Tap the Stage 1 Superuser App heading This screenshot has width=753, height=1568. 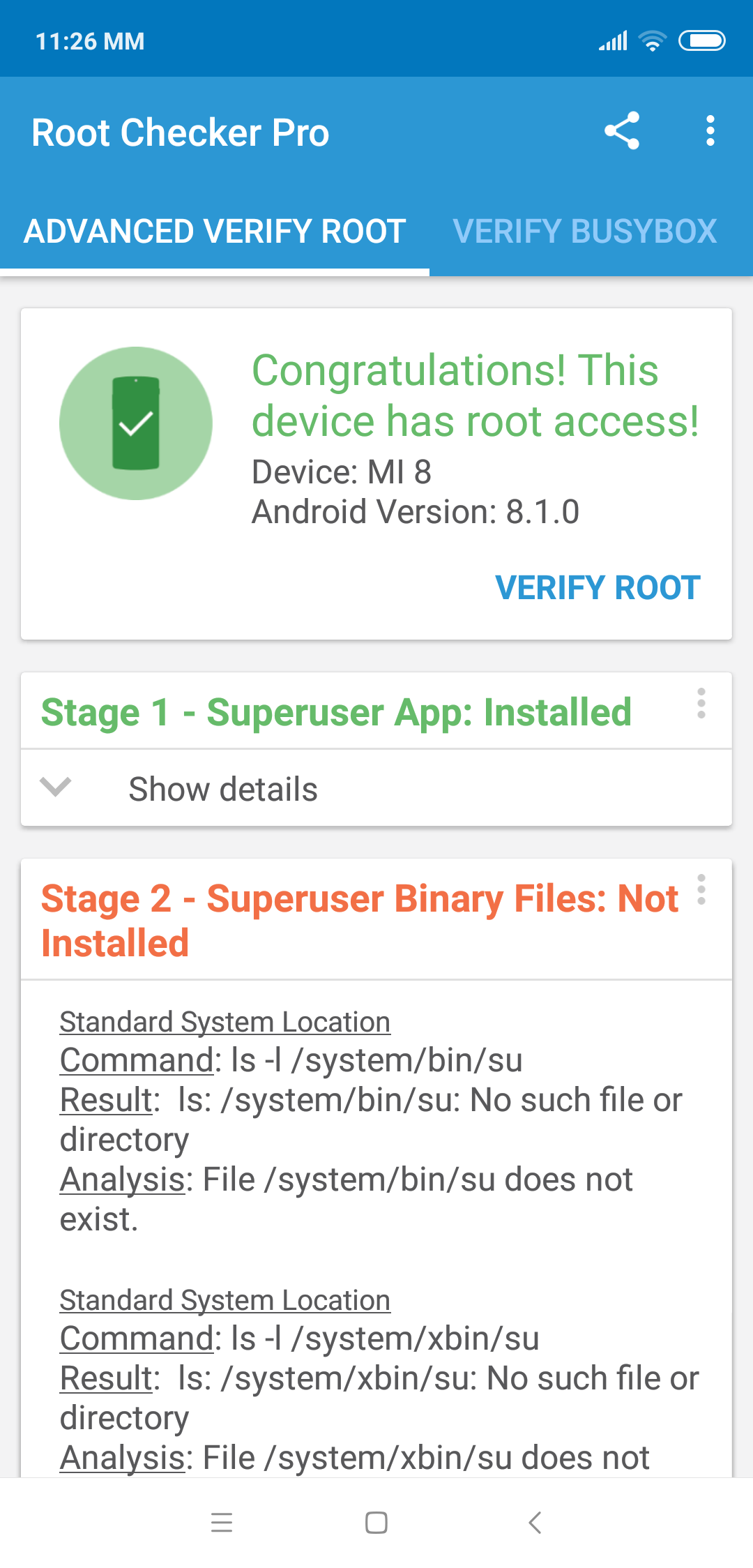(336, 713)
